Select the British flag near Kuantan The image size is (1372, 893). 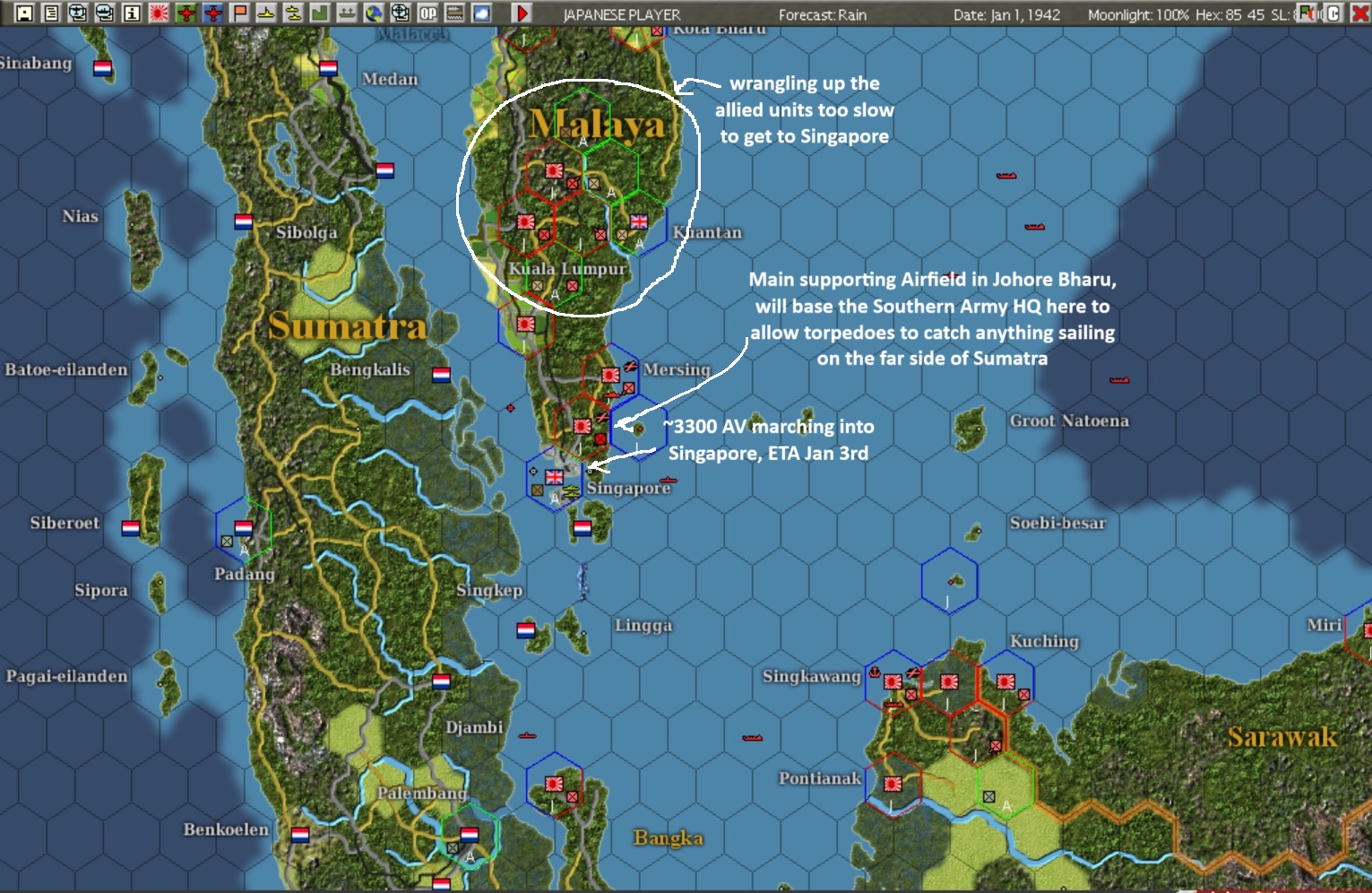[638, 221]
